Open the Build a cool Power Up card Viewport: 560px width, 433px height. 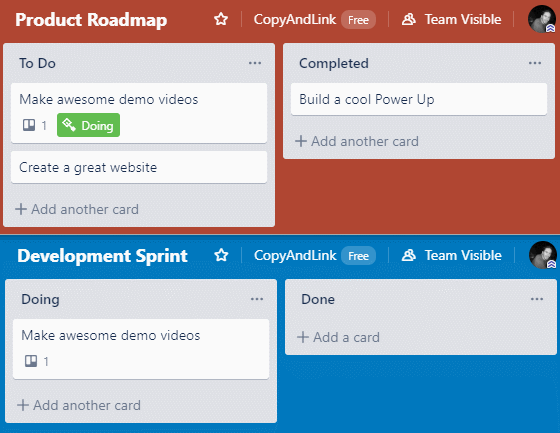pyautogui.click(x=419, y=99)
